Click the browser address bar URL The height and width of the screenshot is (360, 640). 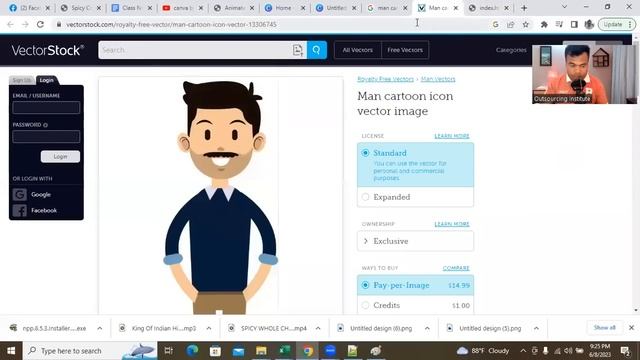tap(171, 24)
